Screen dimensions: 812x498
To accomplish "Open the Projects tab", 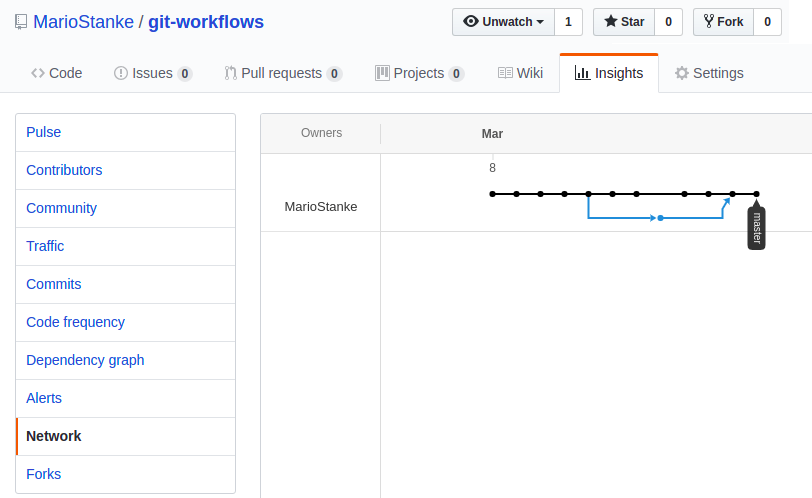I will point(419,73).
